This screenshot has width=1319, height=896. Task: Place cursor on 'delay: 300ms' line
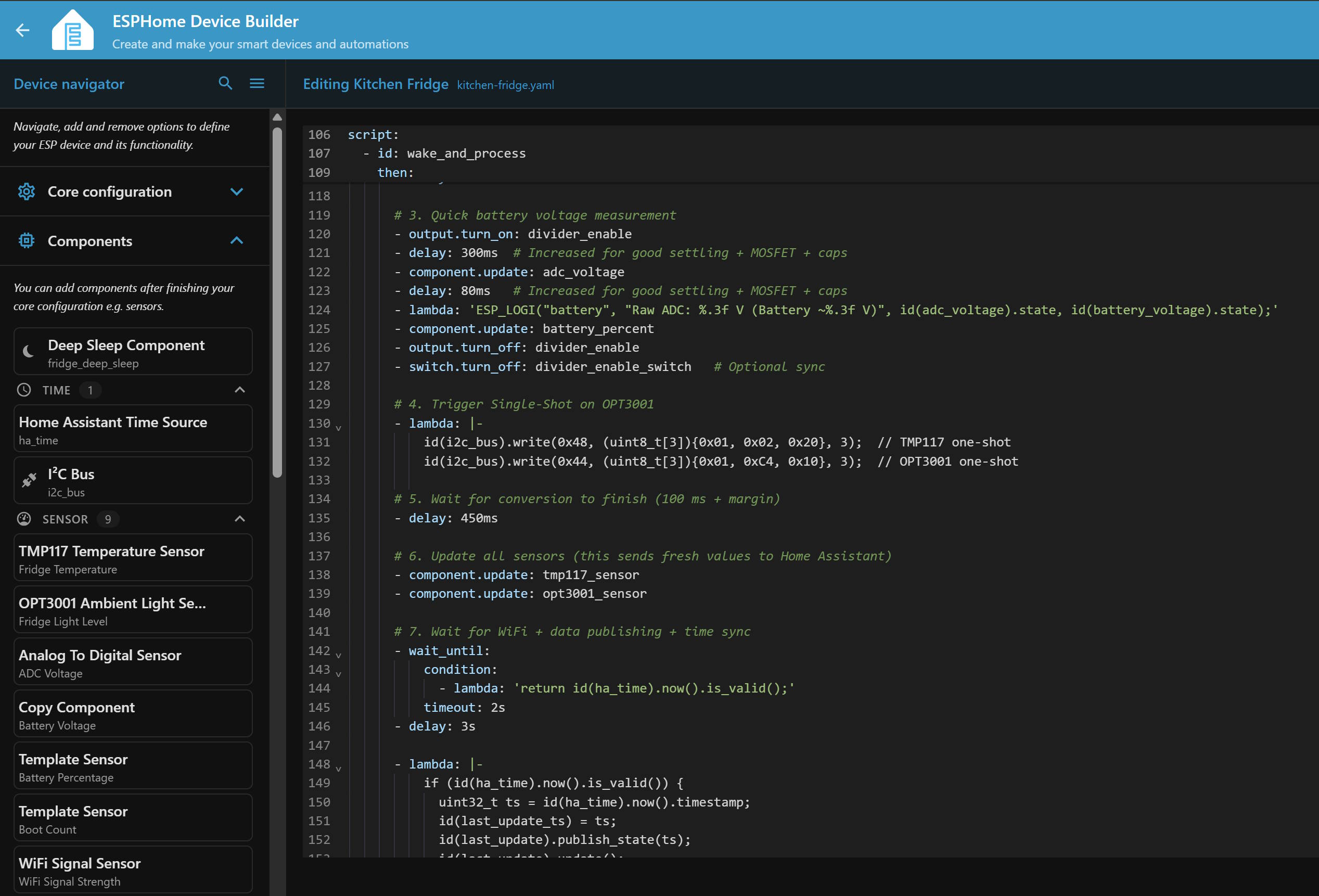453,252
